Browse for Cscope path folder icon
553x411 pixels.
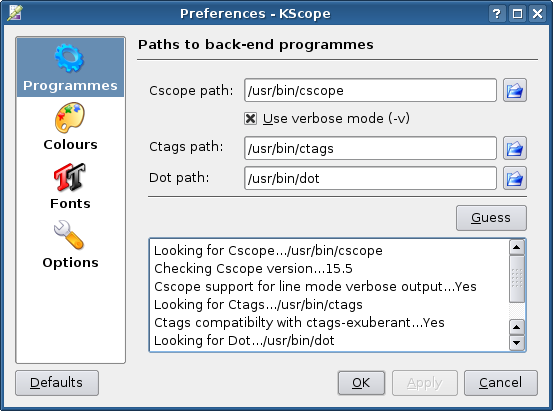(x=515, y=90)
